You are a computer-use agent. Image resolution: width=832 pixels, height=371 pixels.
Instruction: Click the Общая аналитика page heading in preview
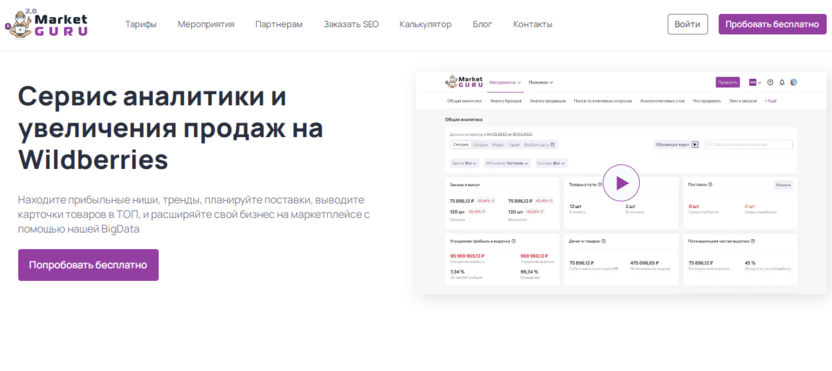point(464,120)
